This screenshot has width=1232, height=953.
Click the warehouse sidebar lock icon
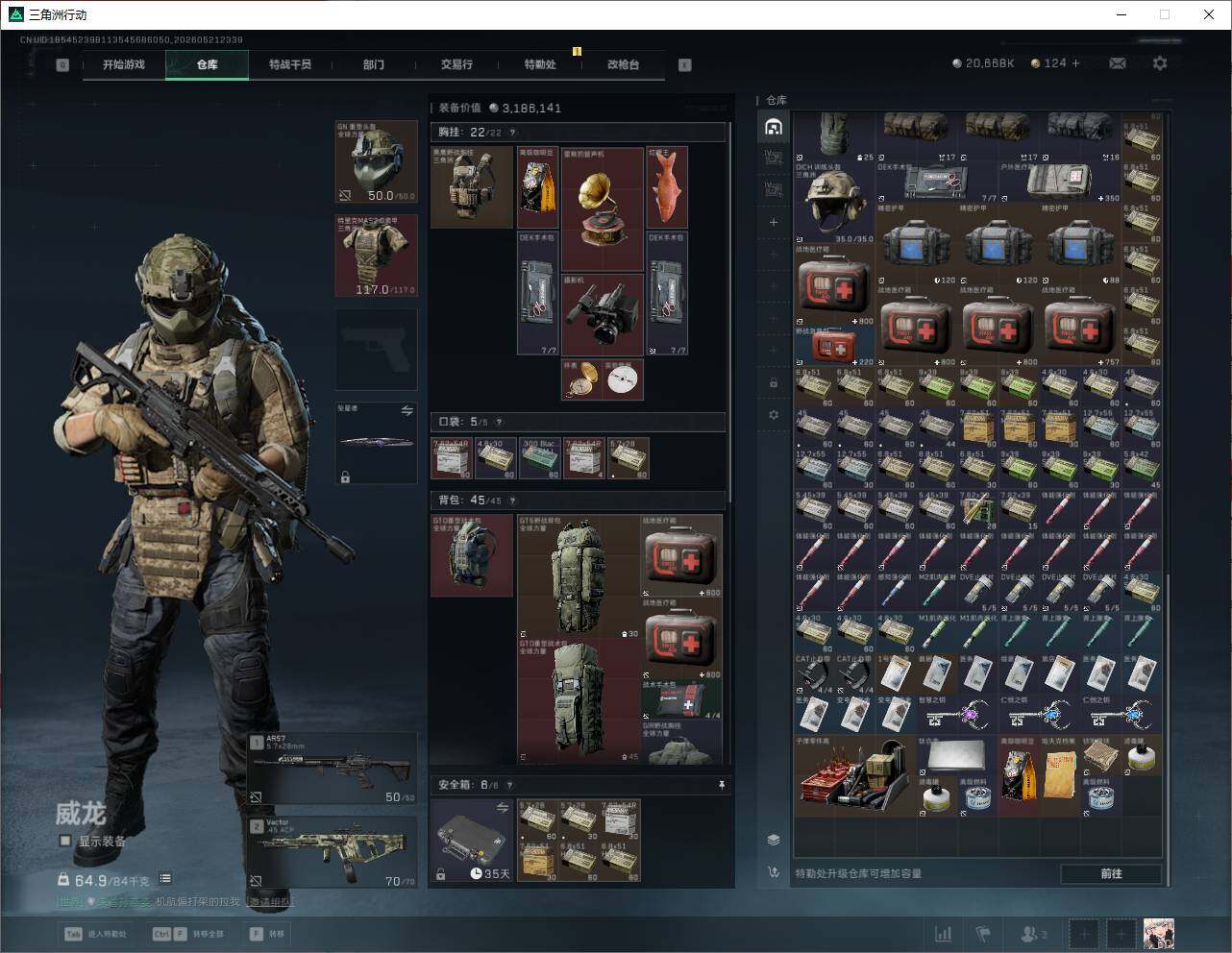tap(774, 383)
